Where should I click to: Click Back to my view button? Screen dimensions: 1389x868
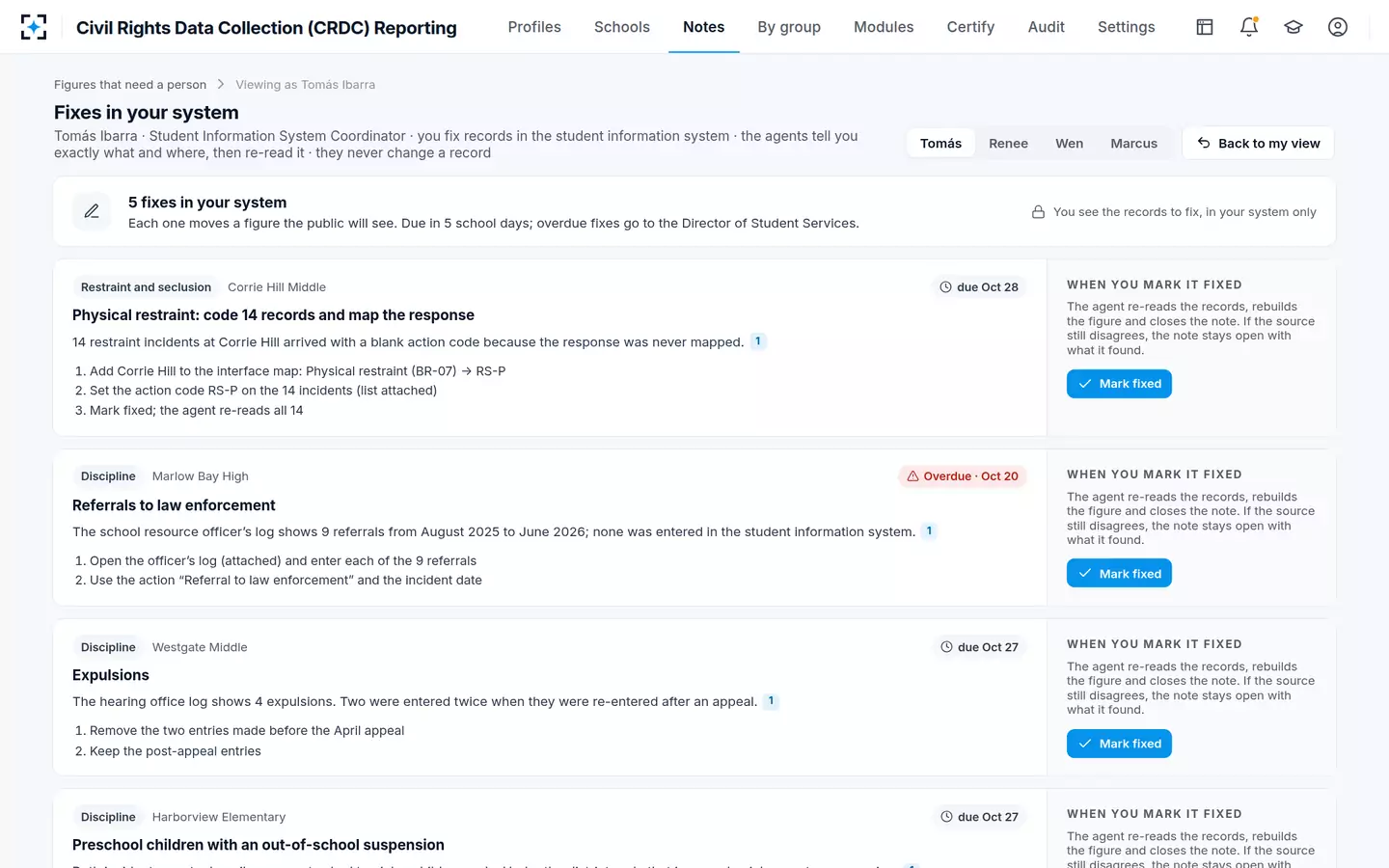click(1259, 143)
